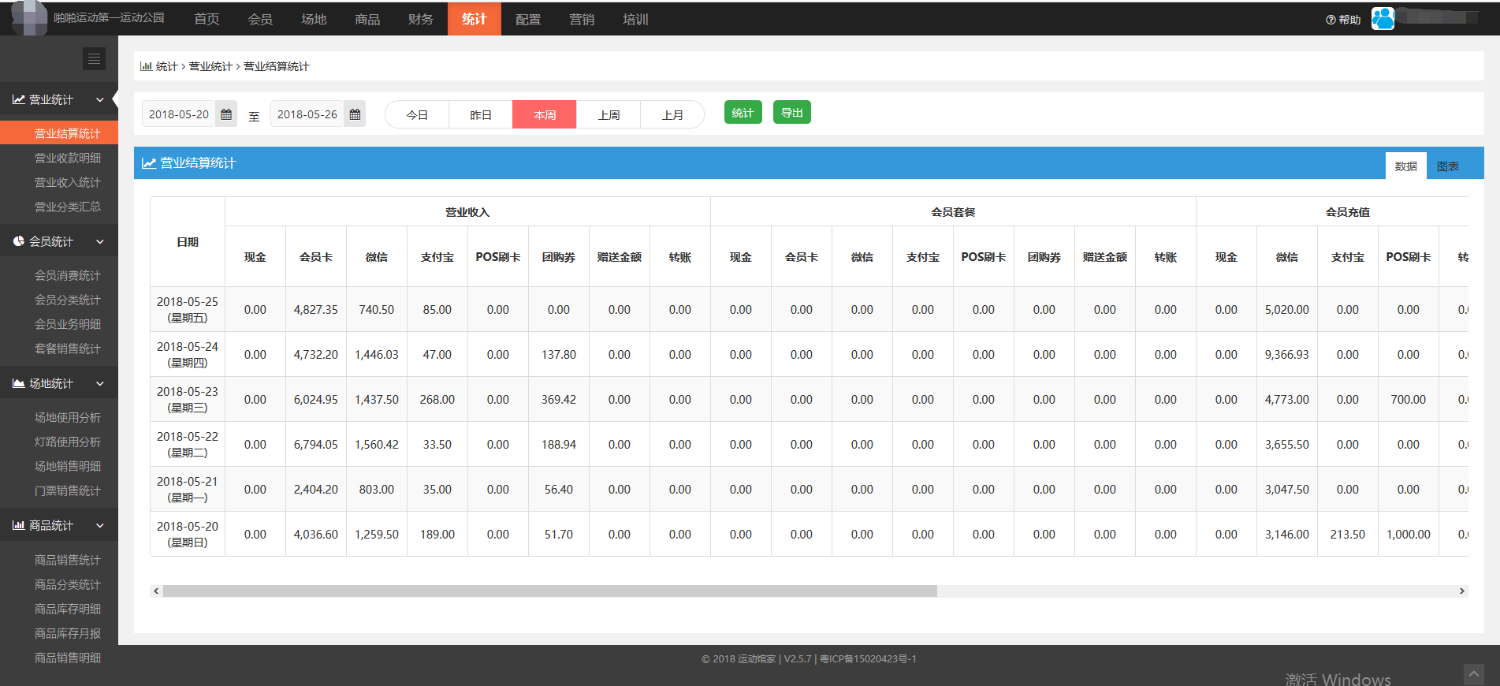Image resolution: width=1500 pixels, height=686 pixels.
Task: Click the user avatar icon in the top bar
Action: click(x=1383, y=18)
